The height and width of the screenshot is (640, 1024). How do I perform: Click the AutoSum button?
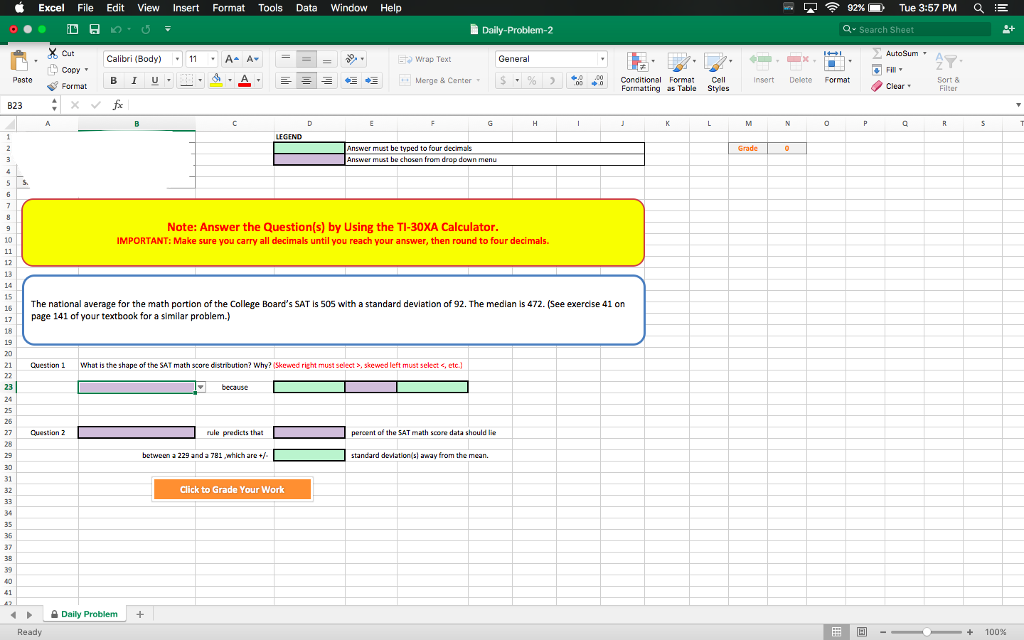click(x=897, y=53)
